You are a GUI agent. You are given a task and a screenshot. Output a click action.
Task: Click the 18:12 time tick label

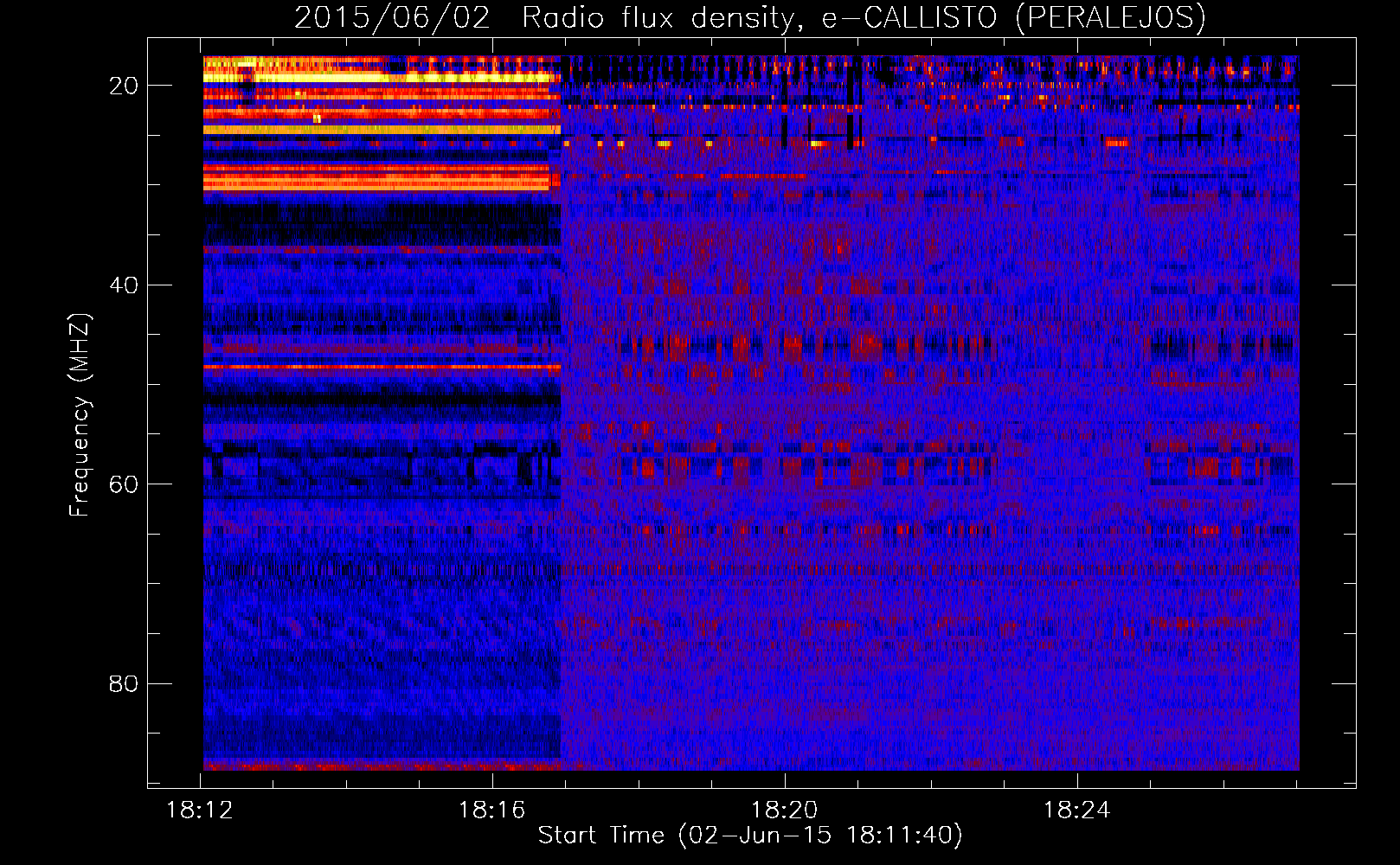pyautogui.click(x=200, y=810)
